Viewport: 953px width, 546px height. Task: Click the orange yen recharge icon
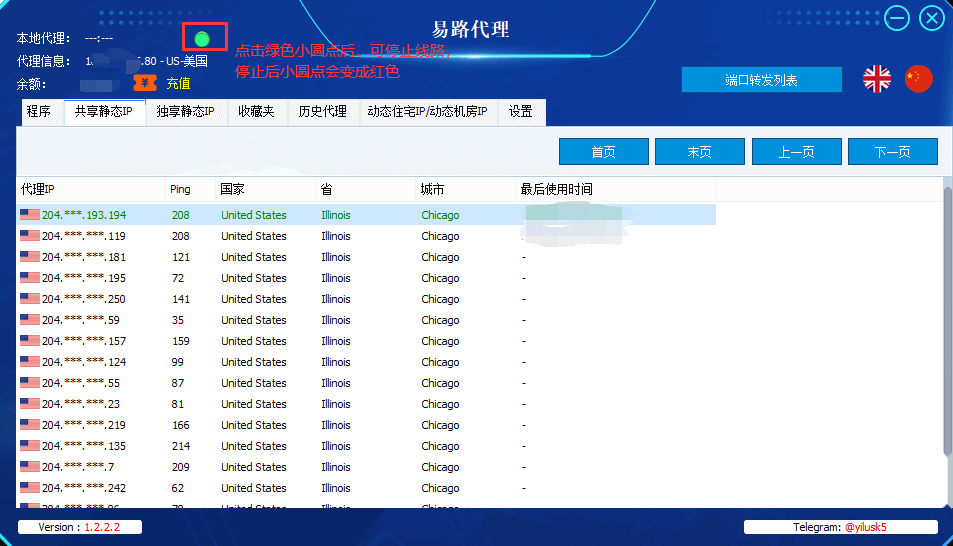tap(145, 83)
